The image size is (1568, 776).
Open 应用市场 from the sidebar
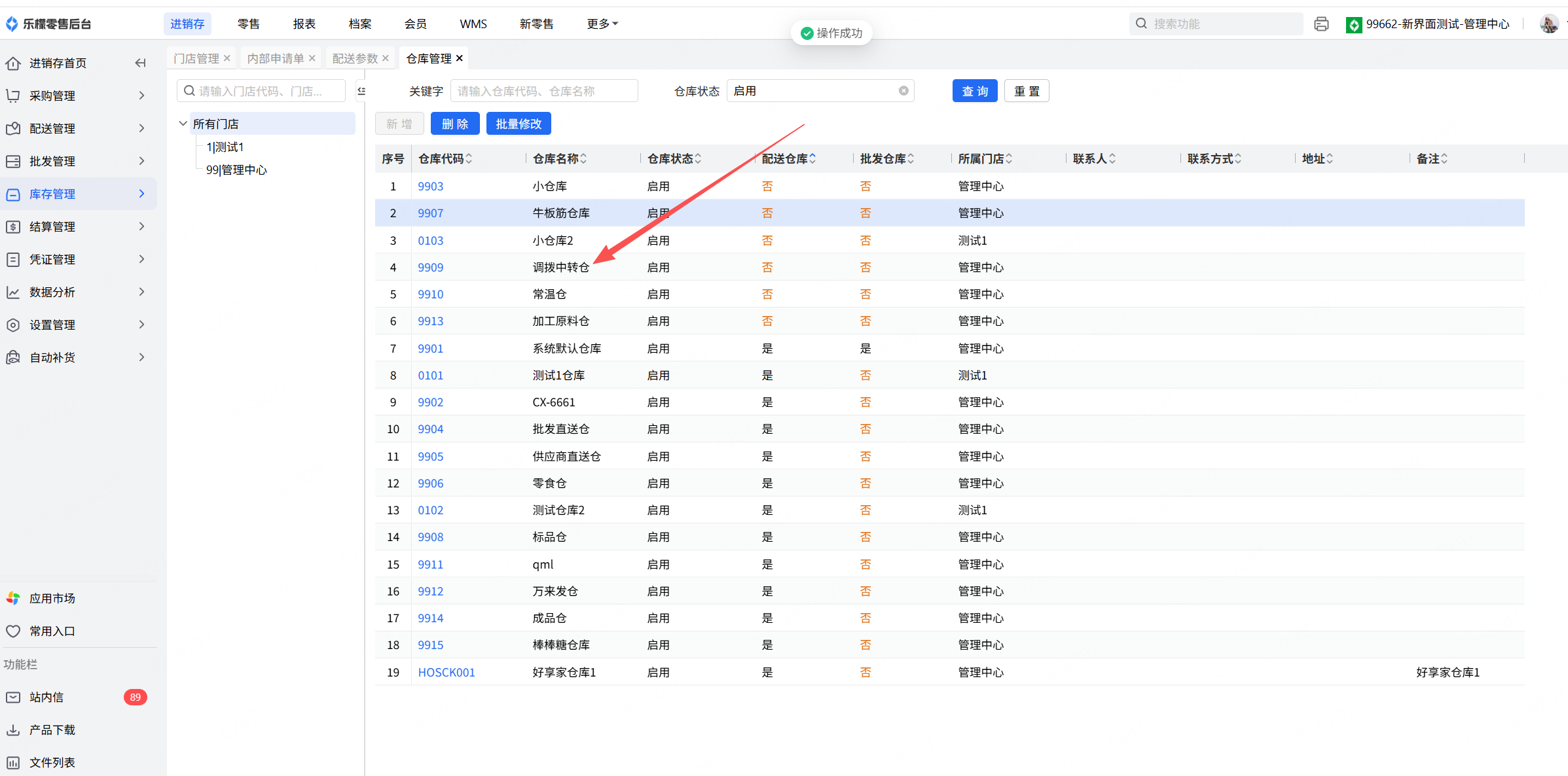point(52,598)
